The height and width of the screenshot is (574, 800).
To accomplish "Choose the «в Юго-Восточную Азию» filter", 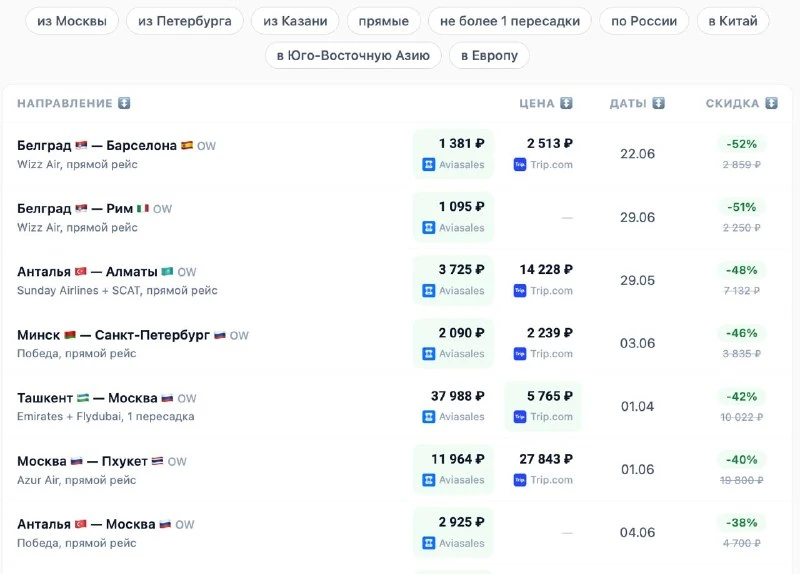I will [353, 55].
